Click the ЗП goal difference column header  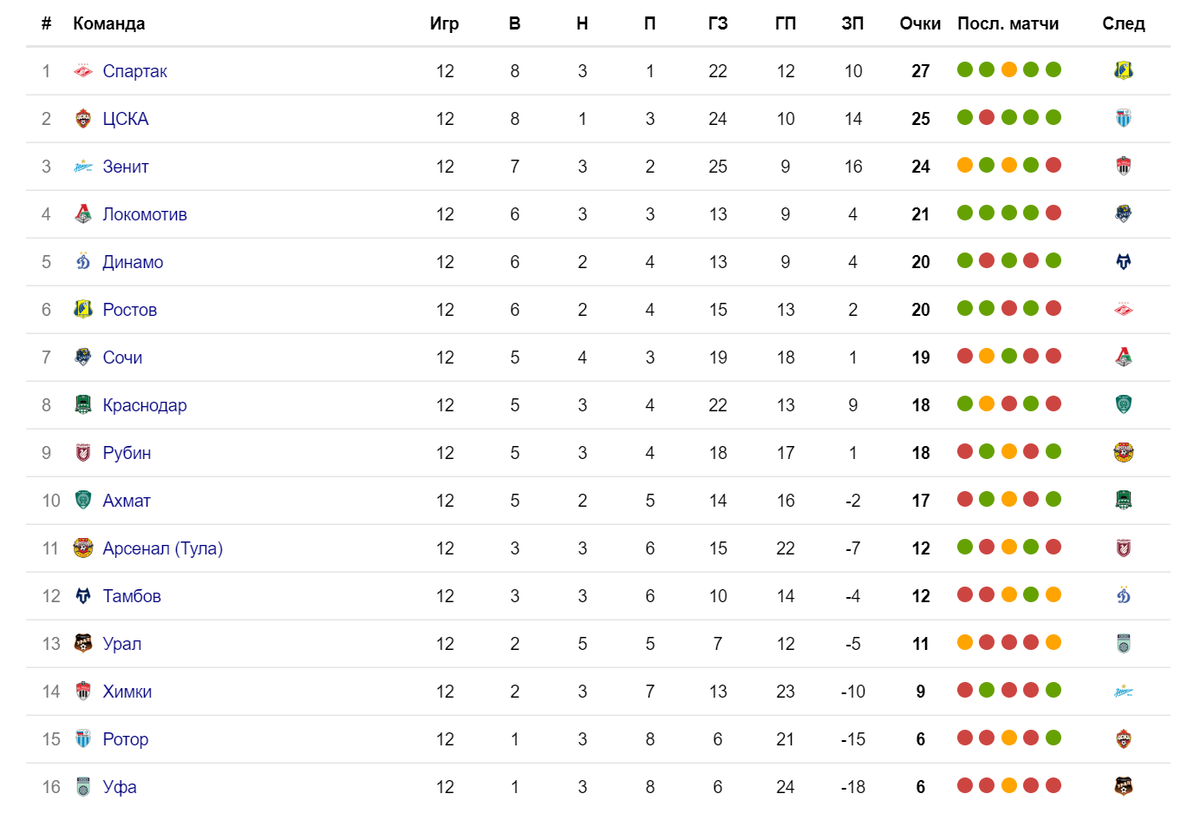(853, 24)
